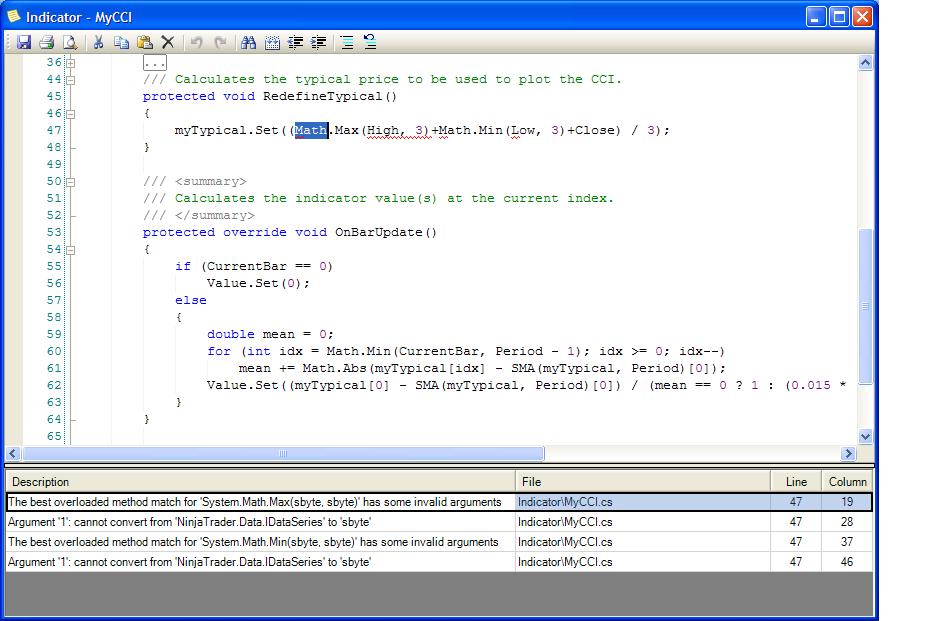Click the uncomment selection icon
This screenshot has height=621, width=927.
(x=370, y=42)
